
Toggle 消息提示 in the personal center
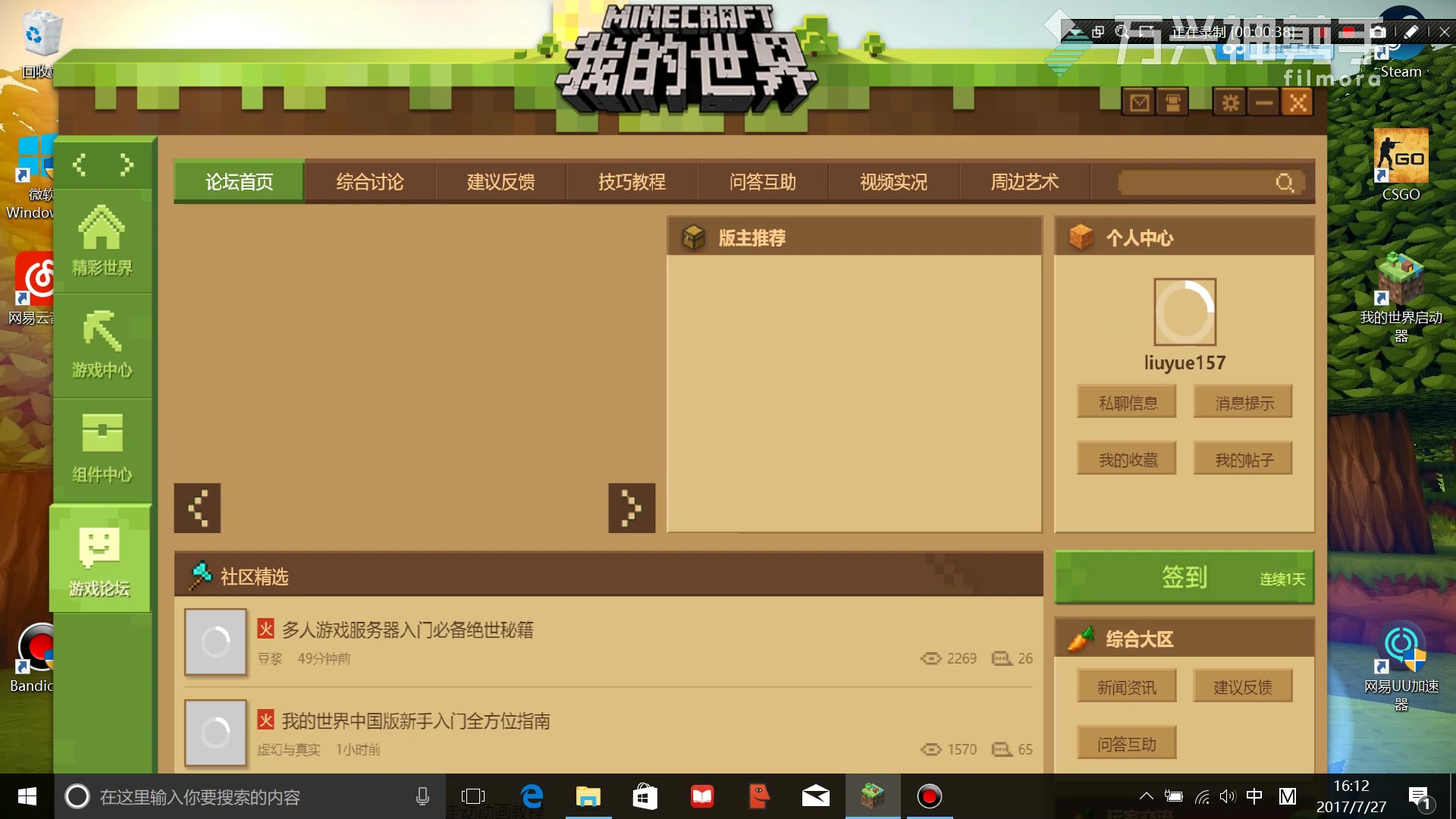[1242, 401]
